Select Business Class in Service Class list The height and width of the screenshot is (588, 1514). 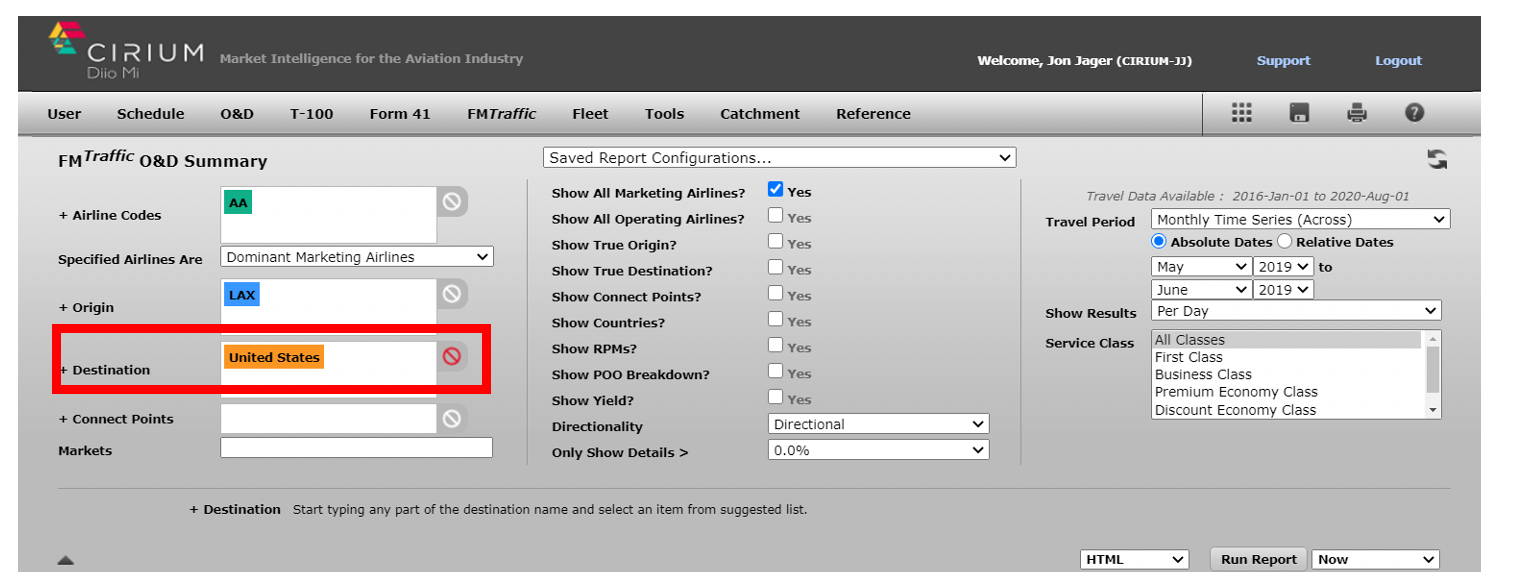click(x=1286, y=375)
